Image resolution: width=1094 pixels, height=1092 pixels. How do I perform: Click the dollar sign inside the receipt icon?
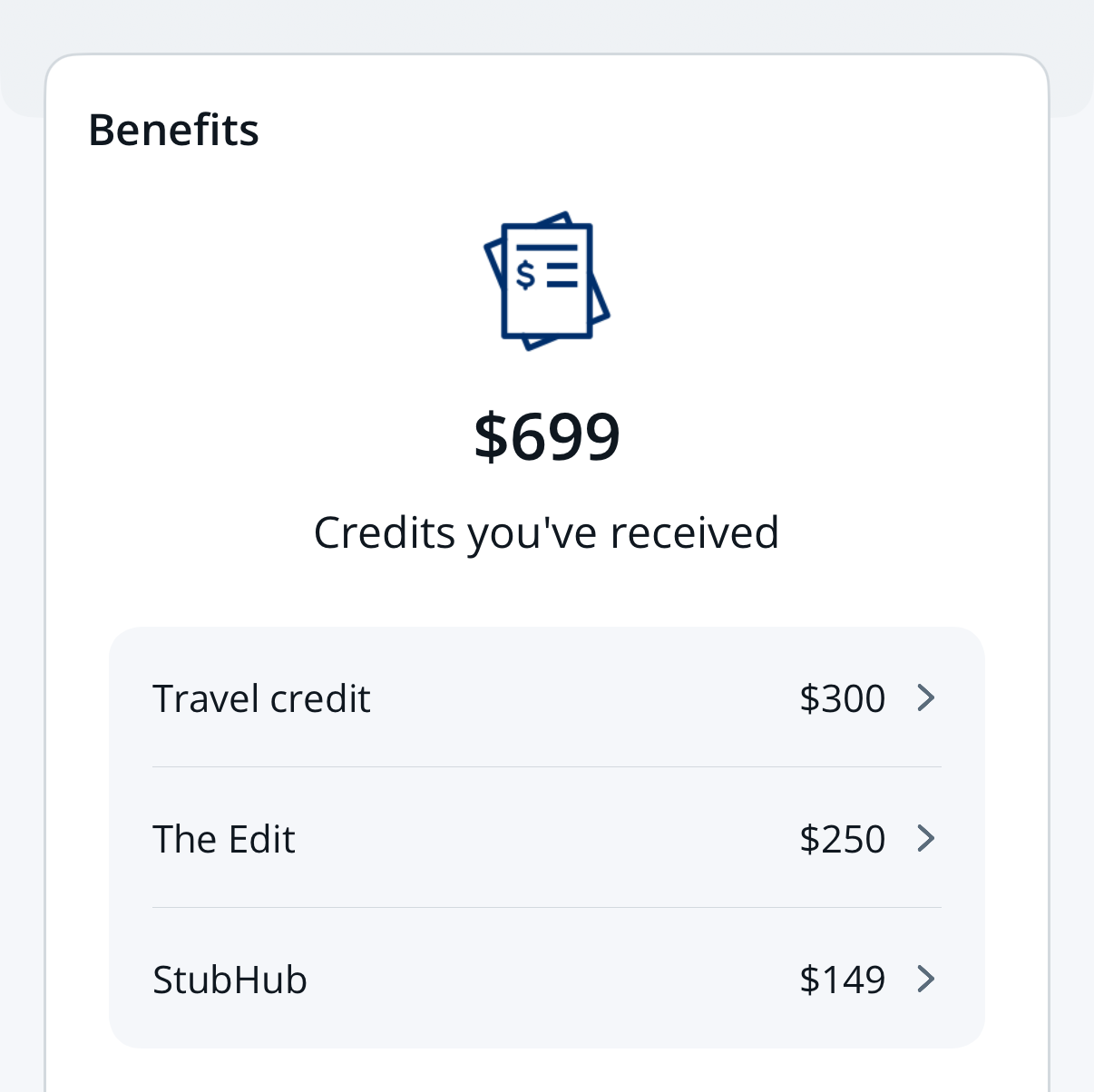525,272
